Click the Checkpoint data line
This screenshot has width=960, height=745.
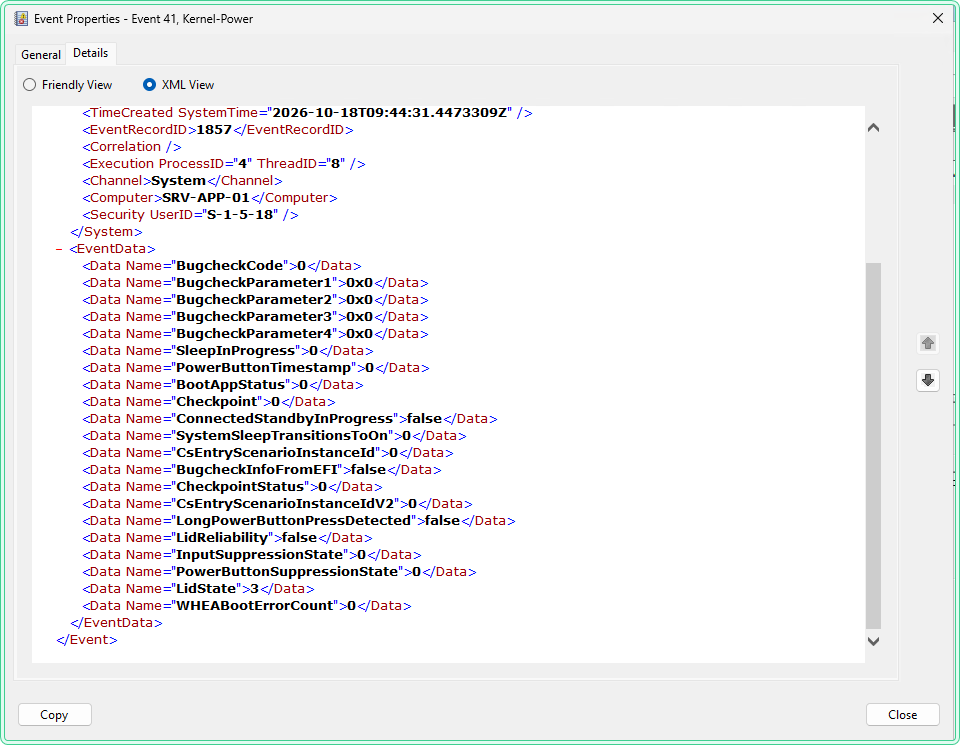pyautogui.click(x=209, y=402)
